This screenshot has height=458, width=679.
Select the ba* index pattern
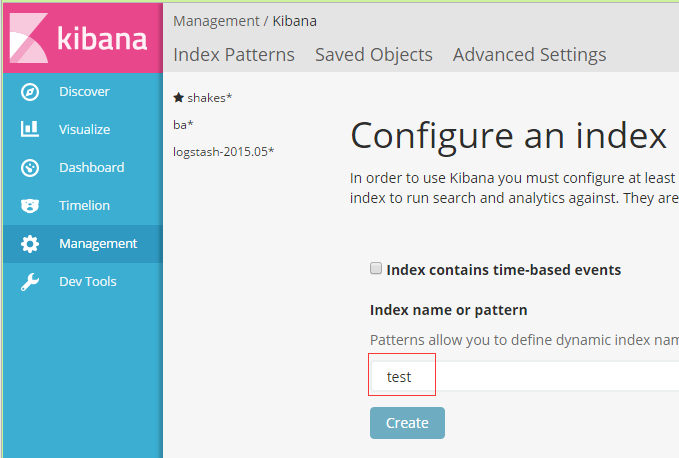(183, 125)
